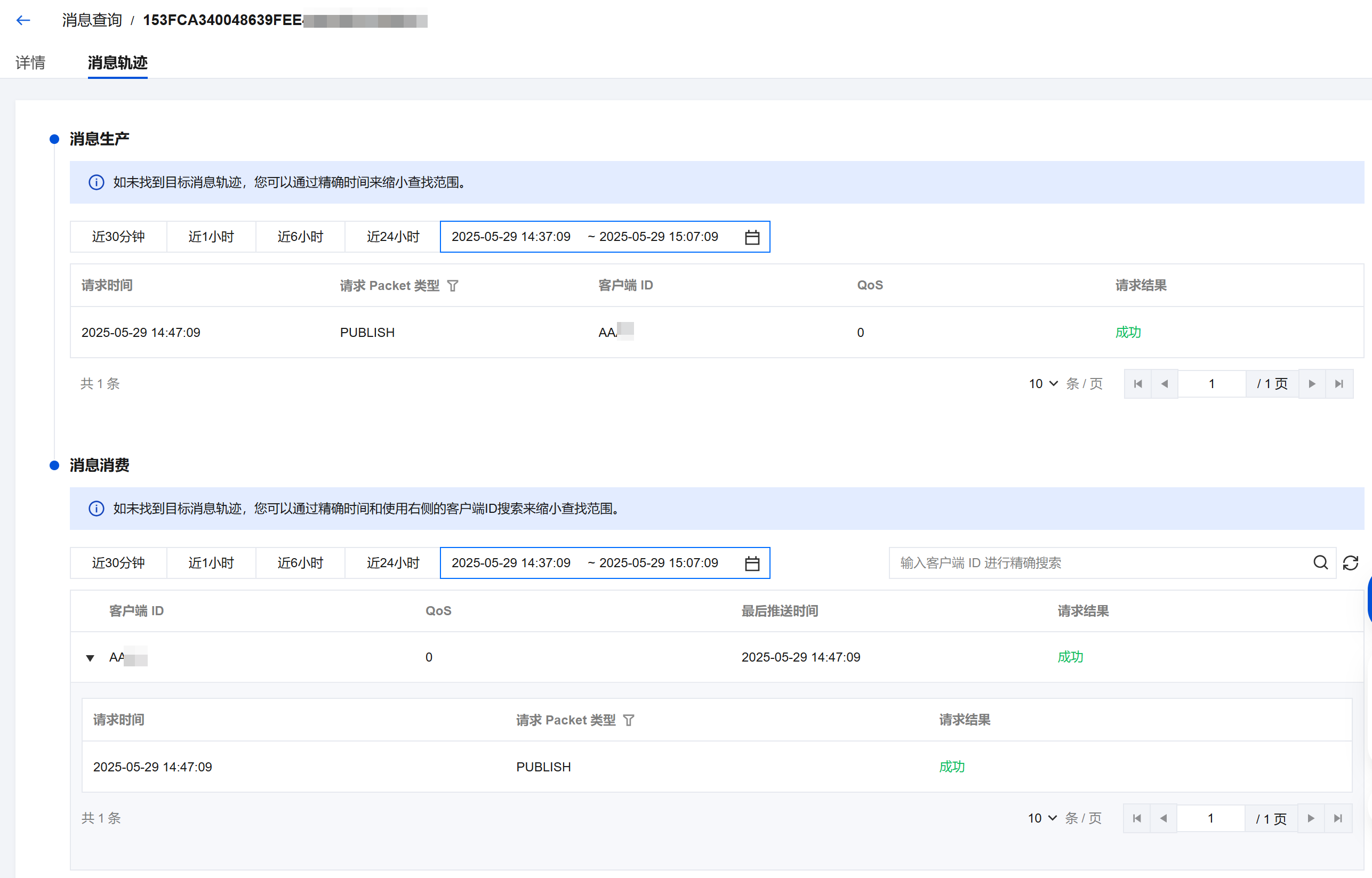The height and width of the screenshot is (878, 1372).
Task: Select 近6小时 in consumption time filter
Action: (x=300, y=563)
